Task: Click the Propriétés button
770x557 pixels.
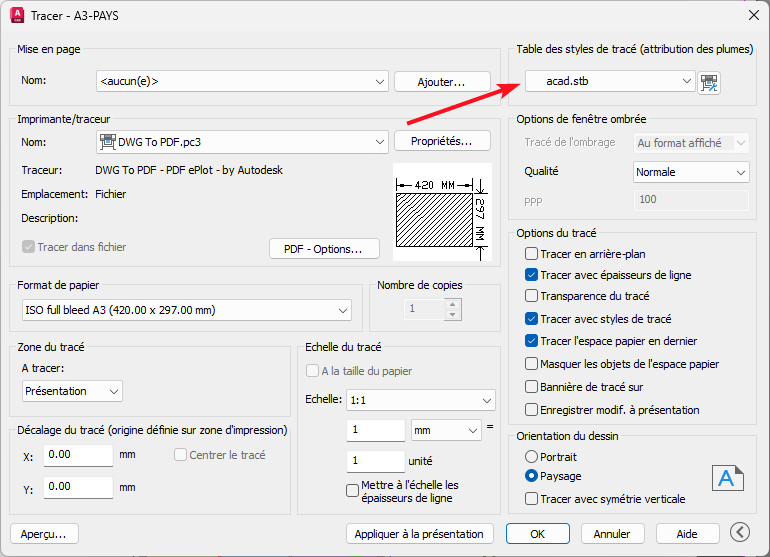Action: [442, 142]
